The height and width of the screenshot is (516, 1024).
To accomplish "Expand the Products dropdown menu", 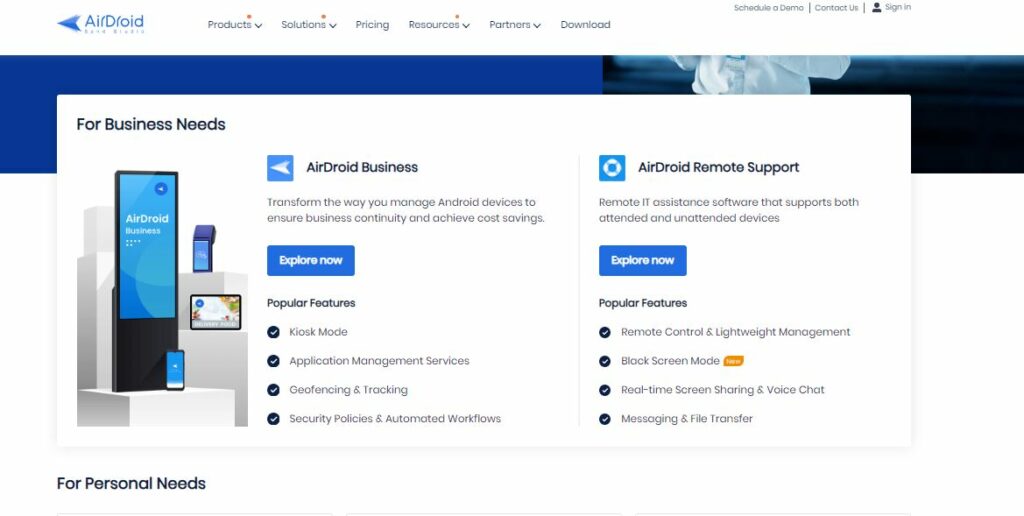I will [234, 25].
